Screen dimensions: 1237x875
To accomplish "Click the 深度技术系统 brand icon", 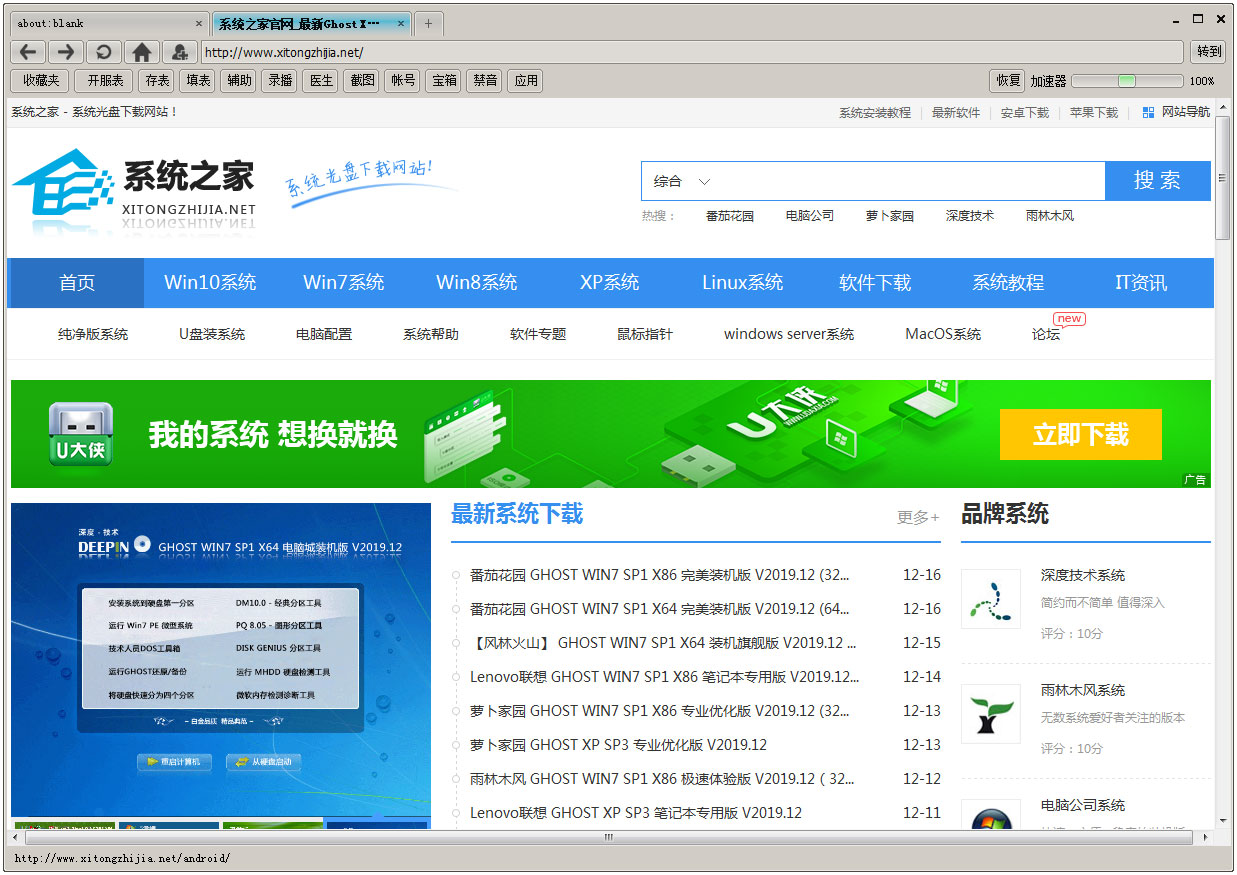I will (991, 599).
